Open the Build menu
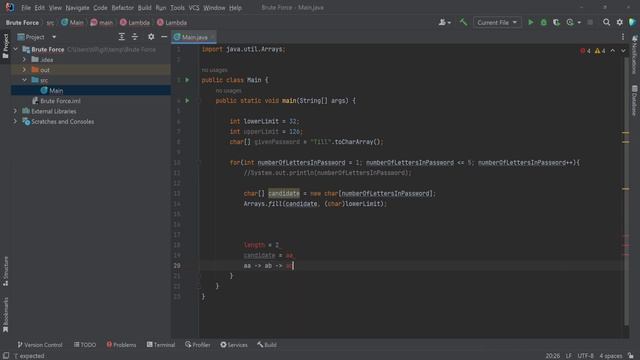Screen dimensions: 640x360 pyautogui.click(x=144, y=7)
